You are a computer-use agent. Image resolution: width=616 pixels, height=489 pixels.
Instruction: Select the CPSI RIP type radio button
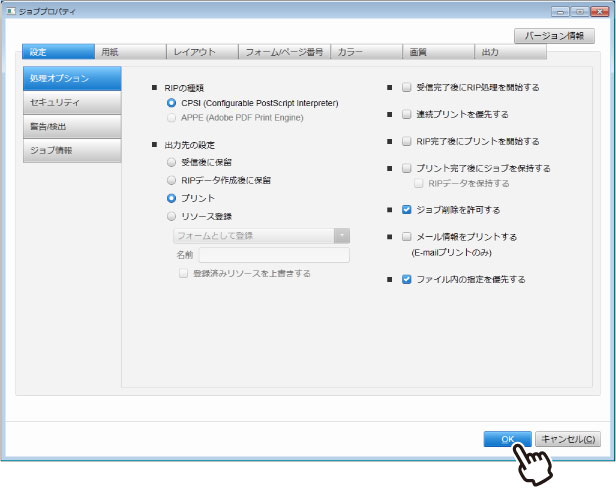171,103
